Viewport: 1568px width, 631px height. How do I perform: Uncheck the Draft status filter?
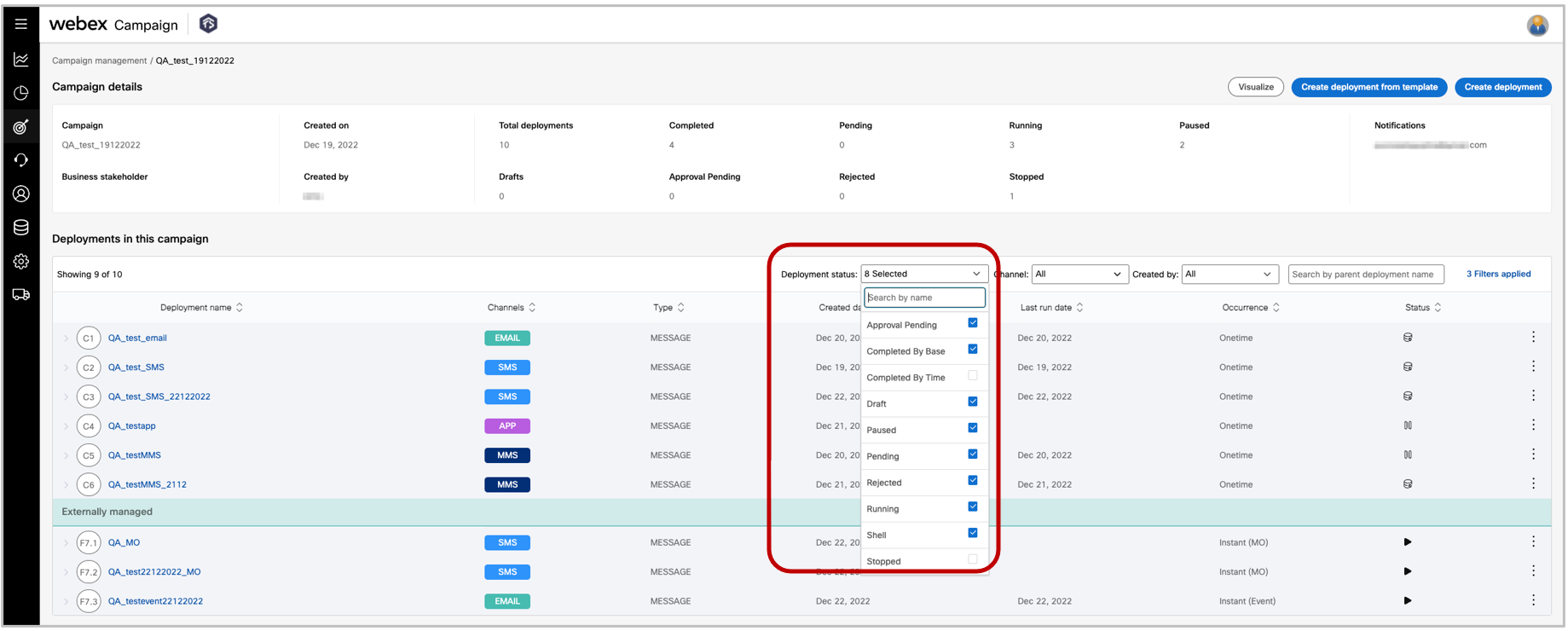click(973, 402)
